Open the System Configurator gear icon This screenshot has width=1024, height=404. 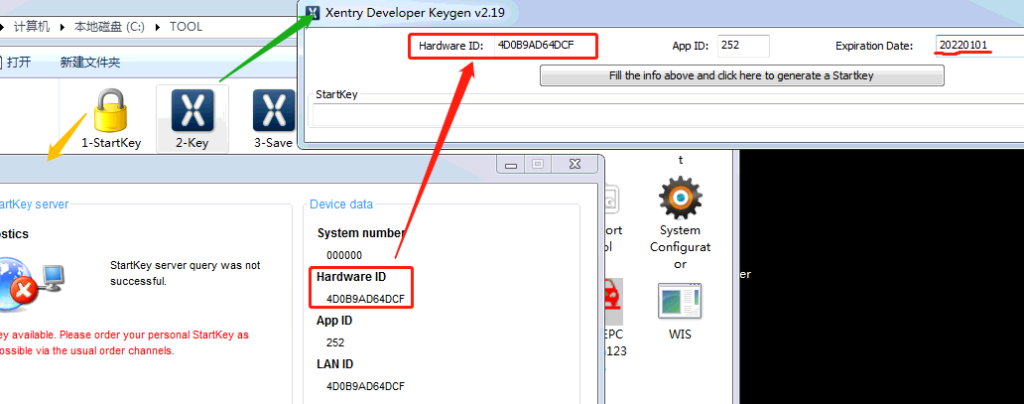(680, 198)
